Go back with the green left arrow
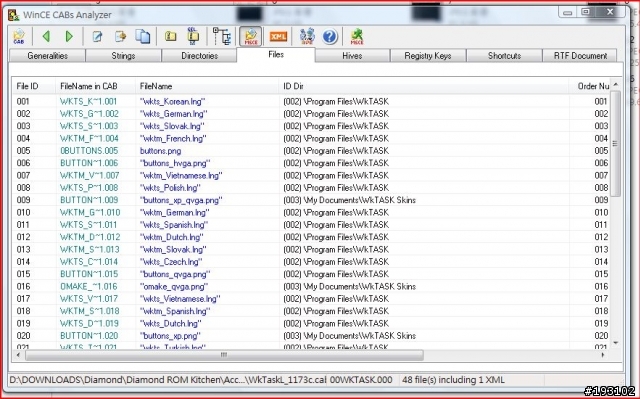The height and width of the screenshot is (399, 640). coord(46,37)
